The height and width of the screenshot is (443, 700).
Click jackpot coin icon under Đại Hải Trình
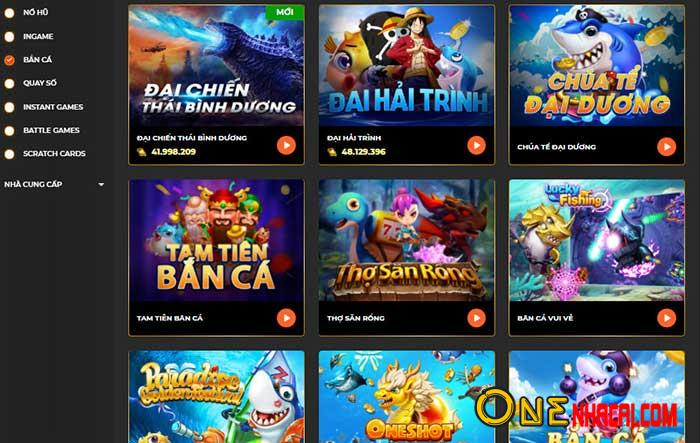[332, 152]
